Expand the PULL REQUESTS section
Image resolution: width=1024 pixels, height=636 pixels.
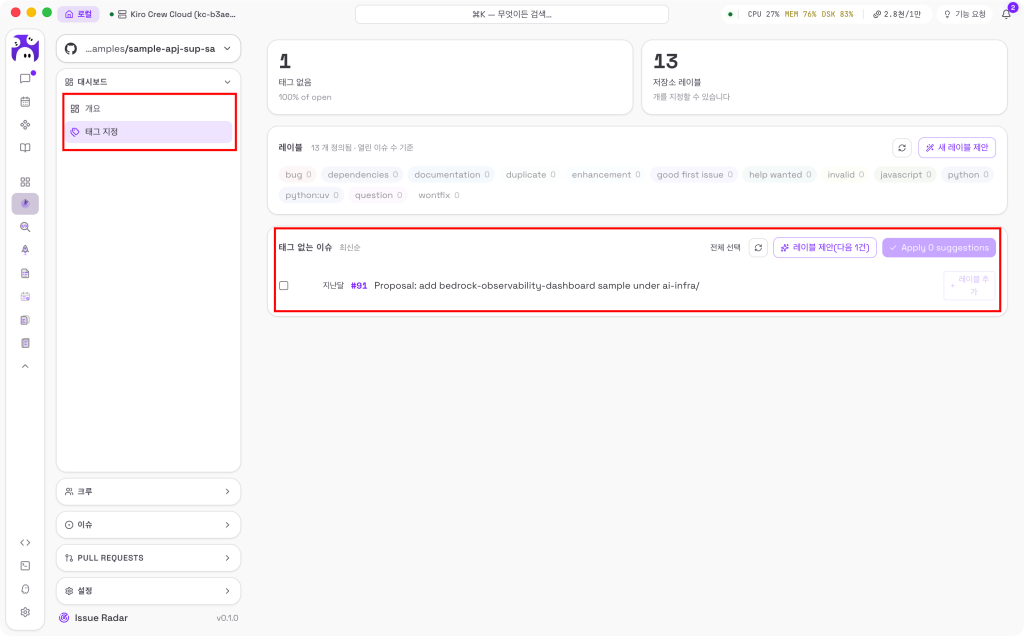click(x=148, y=558)
